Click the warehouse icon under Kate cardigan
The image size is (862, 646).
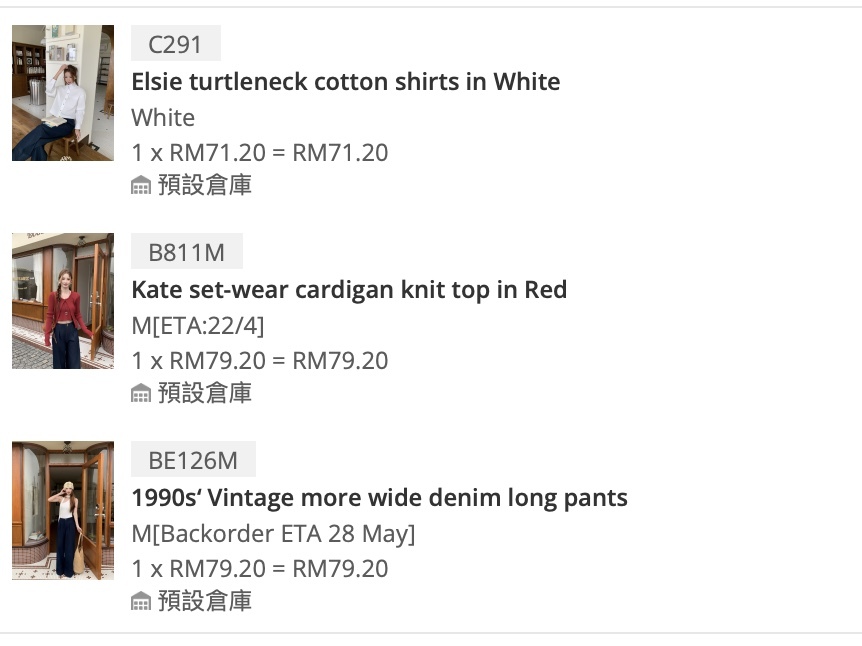coord(141,393)
